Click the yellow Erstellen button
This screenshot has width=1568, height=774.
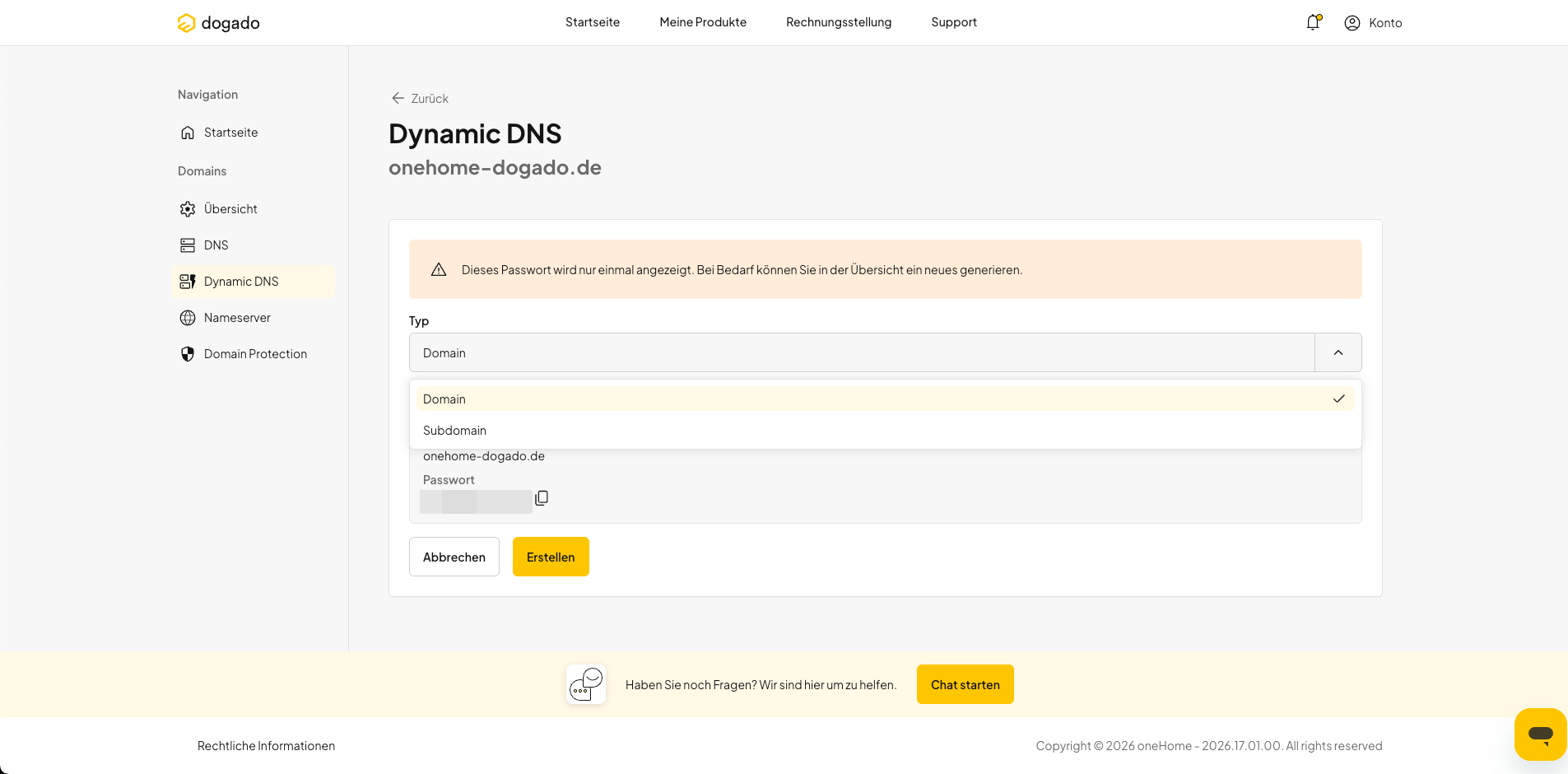coord(551,557)
